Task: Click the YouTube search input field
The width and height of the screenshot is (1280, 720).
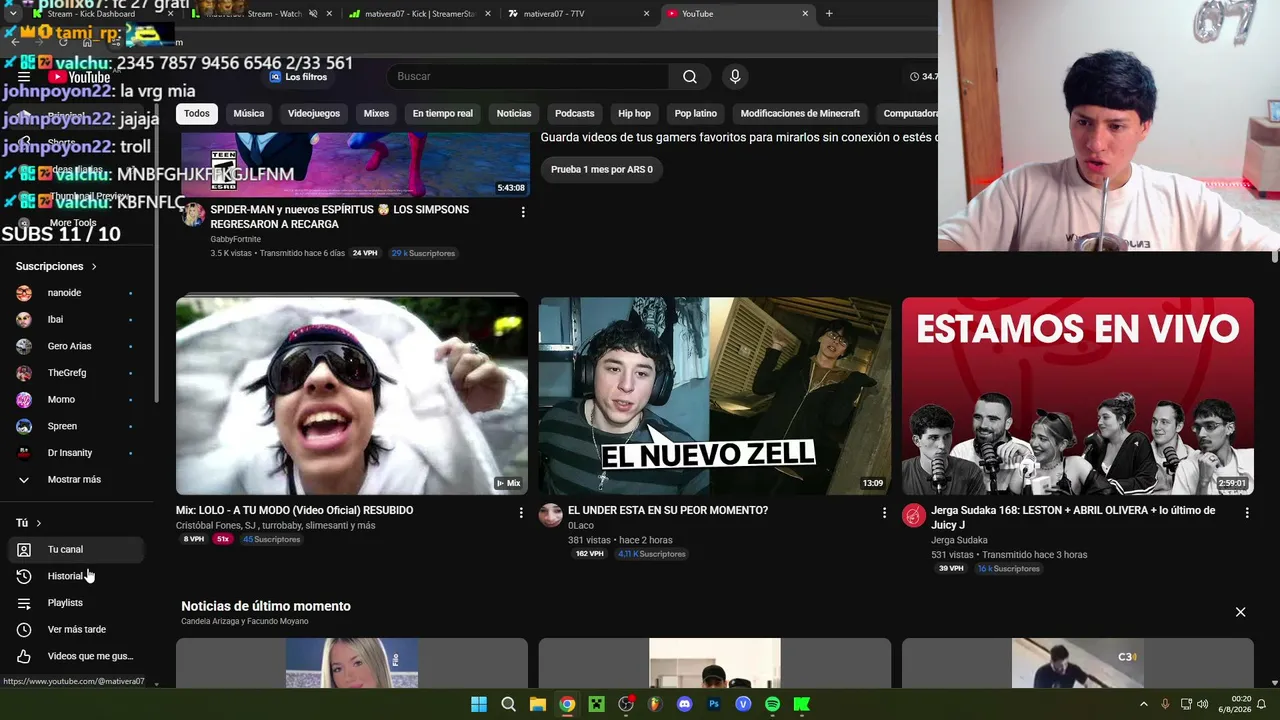Action: [528, 77]
